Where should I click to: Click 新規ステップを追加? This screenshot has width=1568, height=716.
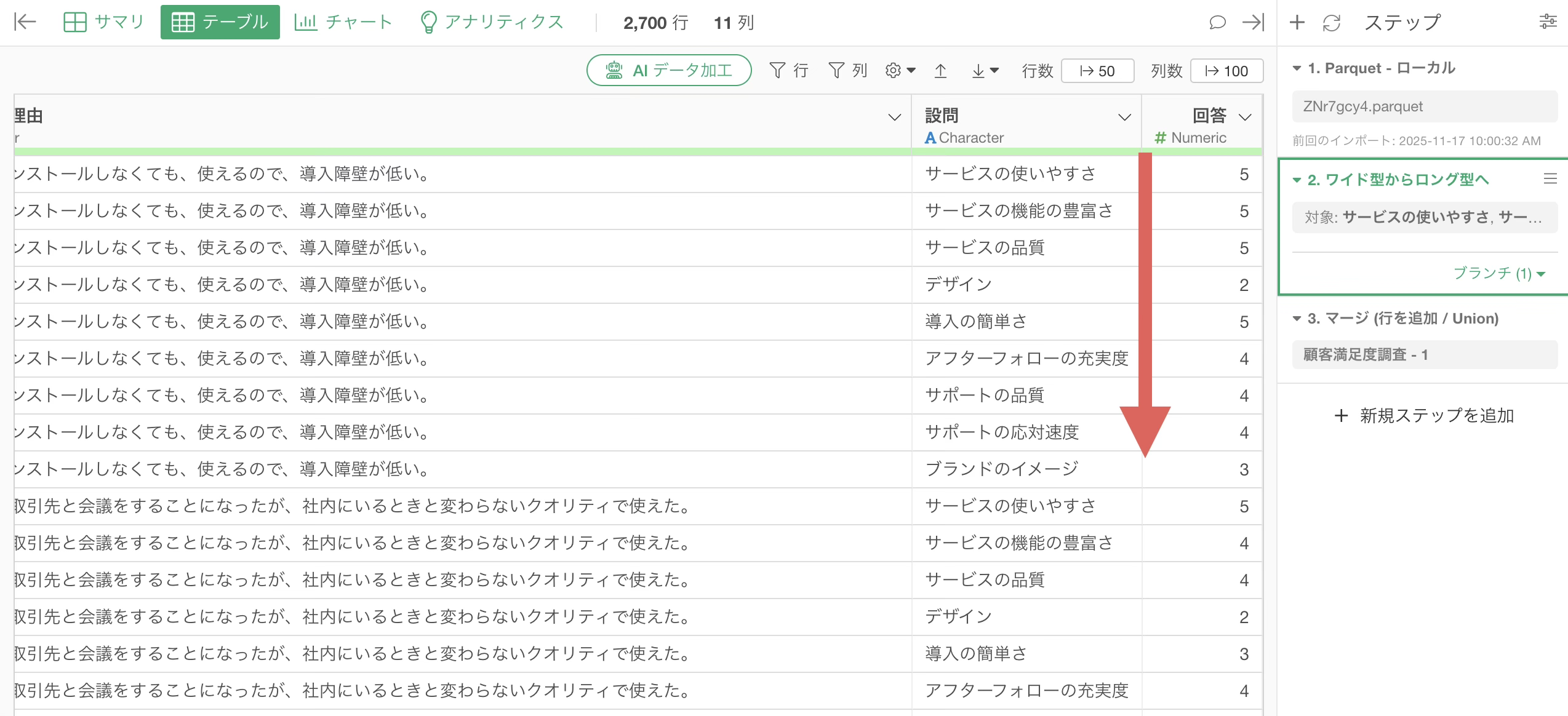1424,416
